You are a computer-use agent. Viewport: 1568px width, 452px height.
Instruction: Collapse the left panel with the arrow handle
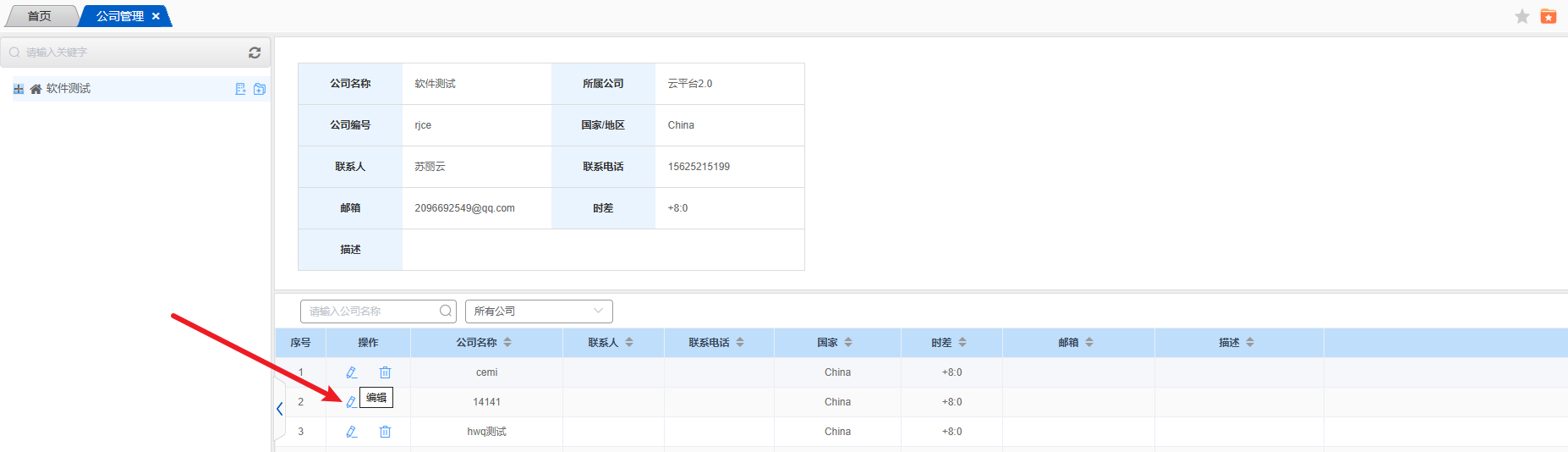(x=280, y=409)
